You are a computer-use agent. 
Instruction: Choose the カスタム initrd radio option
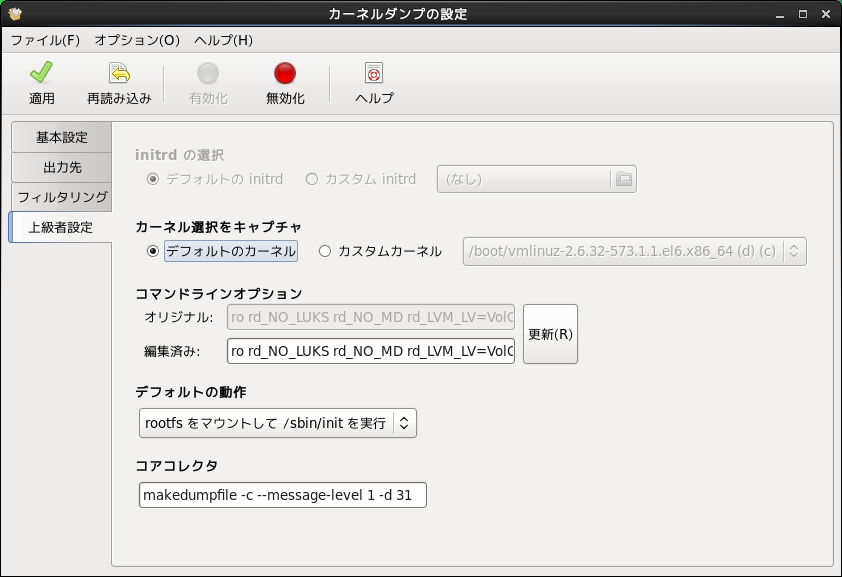(312, 179)
